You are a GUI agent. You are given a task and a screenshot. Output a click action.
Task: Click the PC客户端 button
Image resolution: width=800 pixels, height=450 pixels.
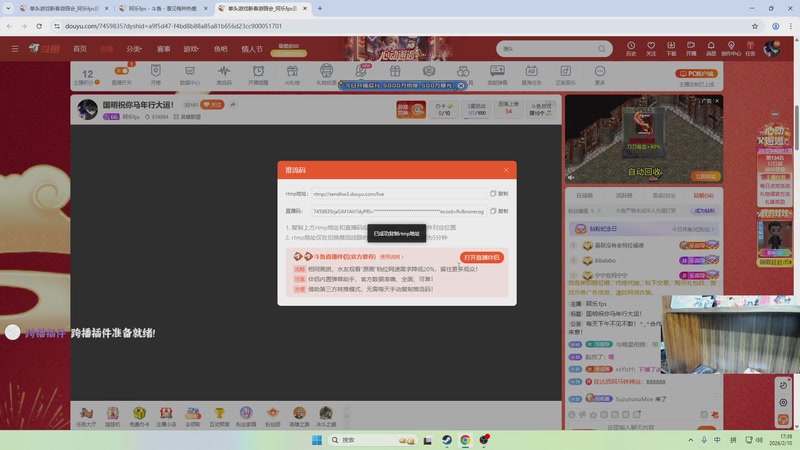click(696, 73)
